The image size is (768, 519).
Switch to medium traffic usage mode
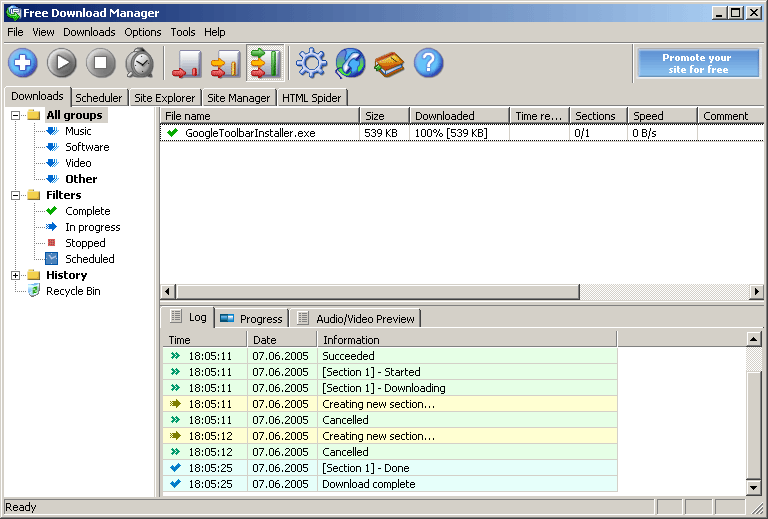click(226, 64)
